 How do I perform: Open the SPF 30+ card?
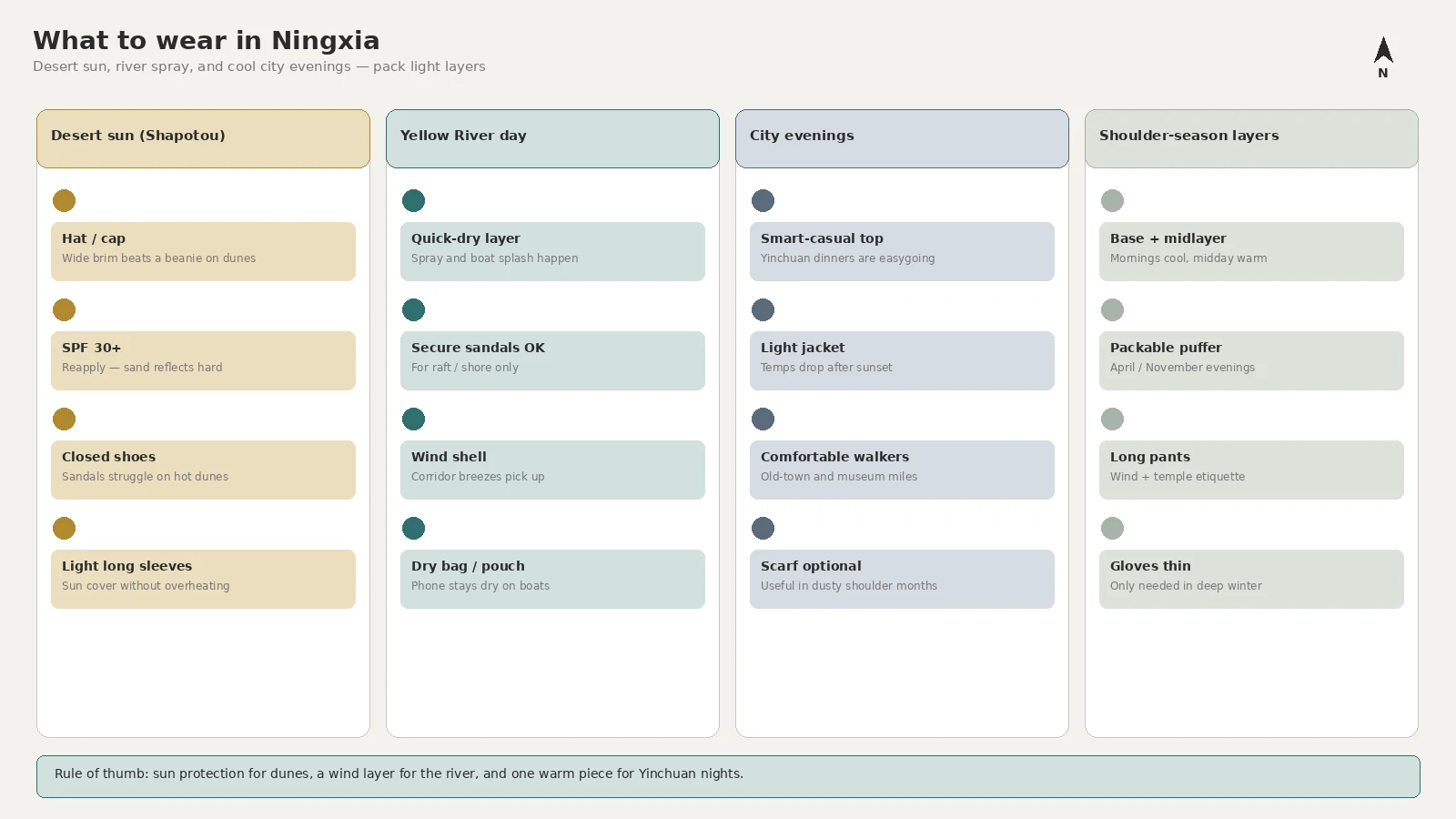pyautogui.click(x=203, y=360)
